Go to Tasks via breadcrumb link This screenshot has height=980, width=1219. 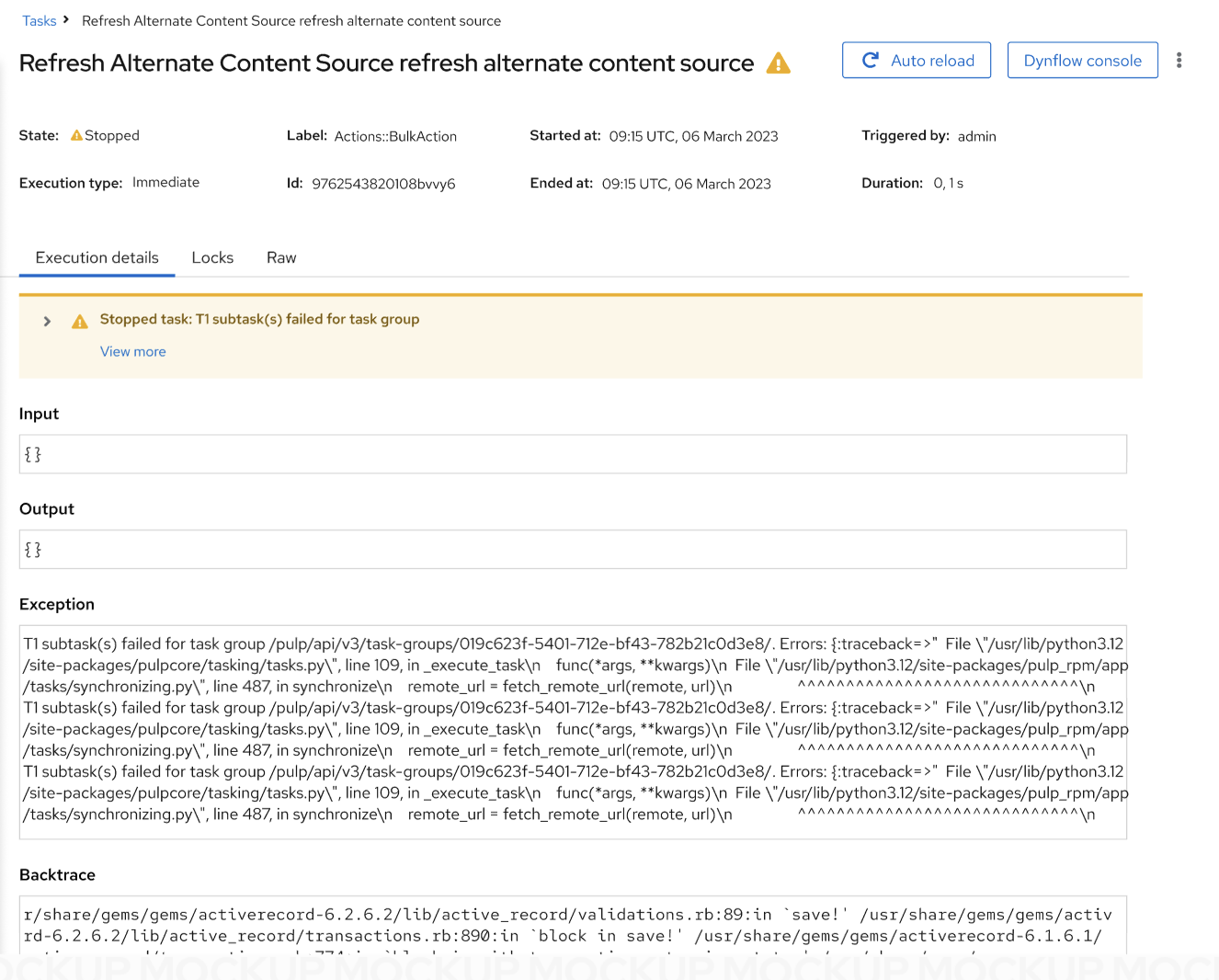[40, 20]
